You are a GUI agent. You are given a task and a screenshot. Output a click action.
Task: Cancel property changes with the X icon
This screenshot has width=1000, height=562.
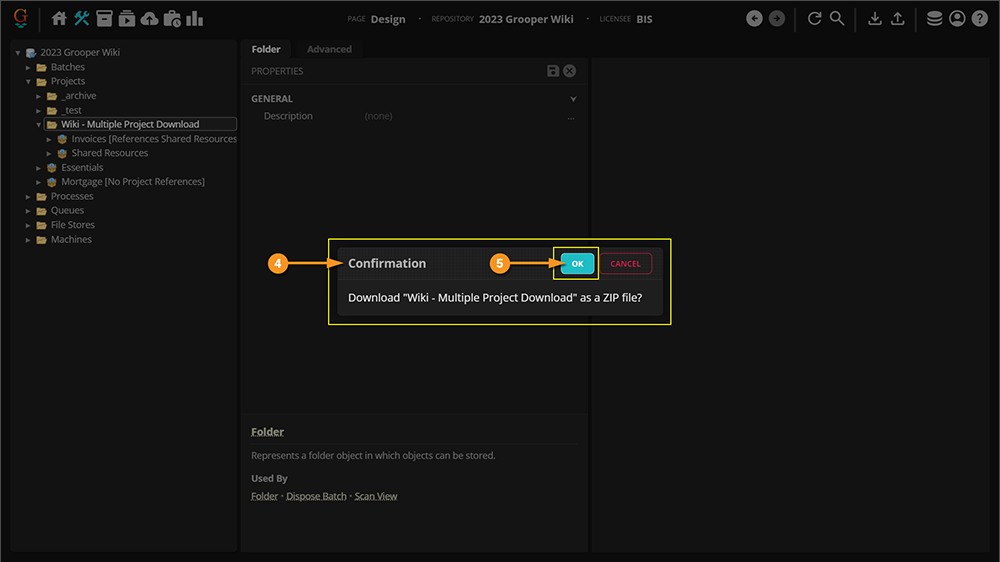570,71
